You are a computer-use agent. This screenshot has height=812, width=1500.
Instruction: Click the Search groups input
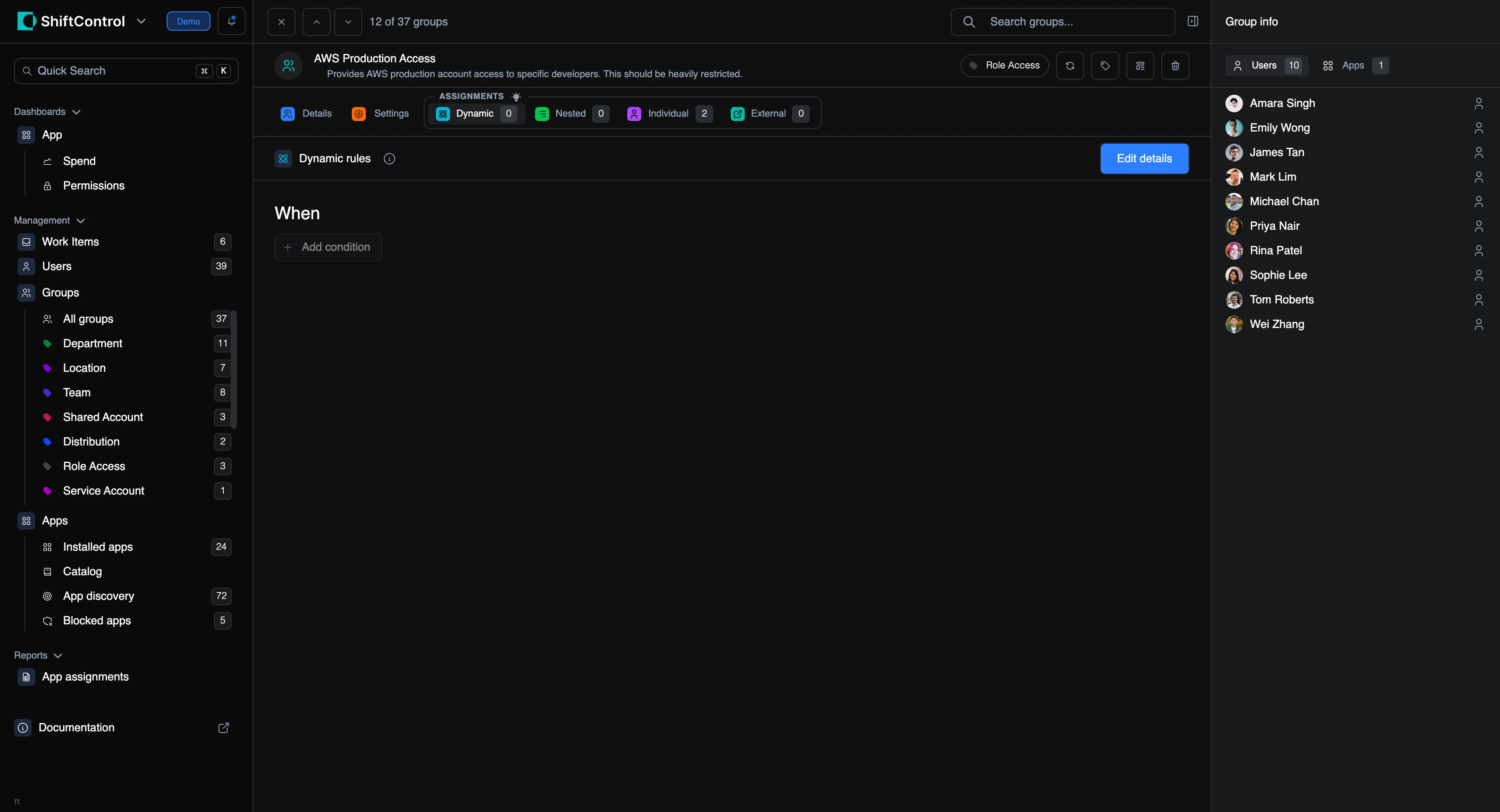pyautogui.click(x=1063, y=21)
